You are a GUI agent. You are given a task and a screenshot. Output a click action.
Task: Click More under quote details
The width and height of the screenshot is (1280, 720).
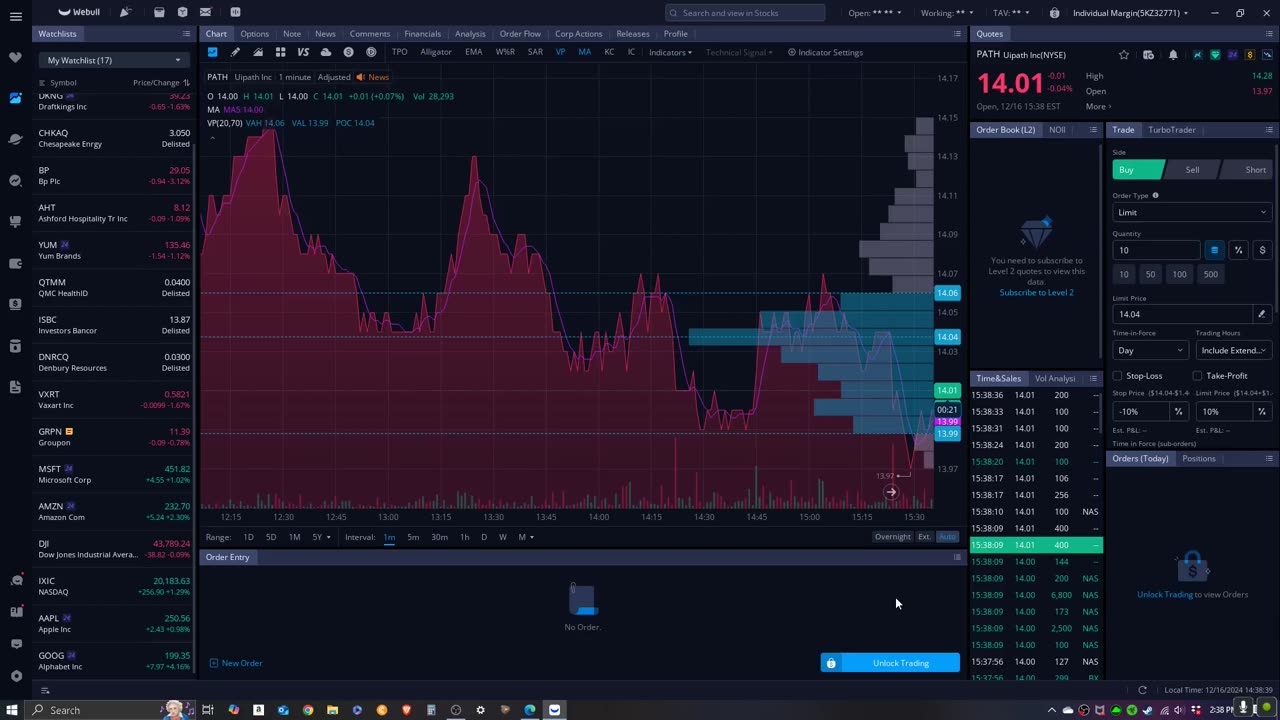coord(1098,107)
